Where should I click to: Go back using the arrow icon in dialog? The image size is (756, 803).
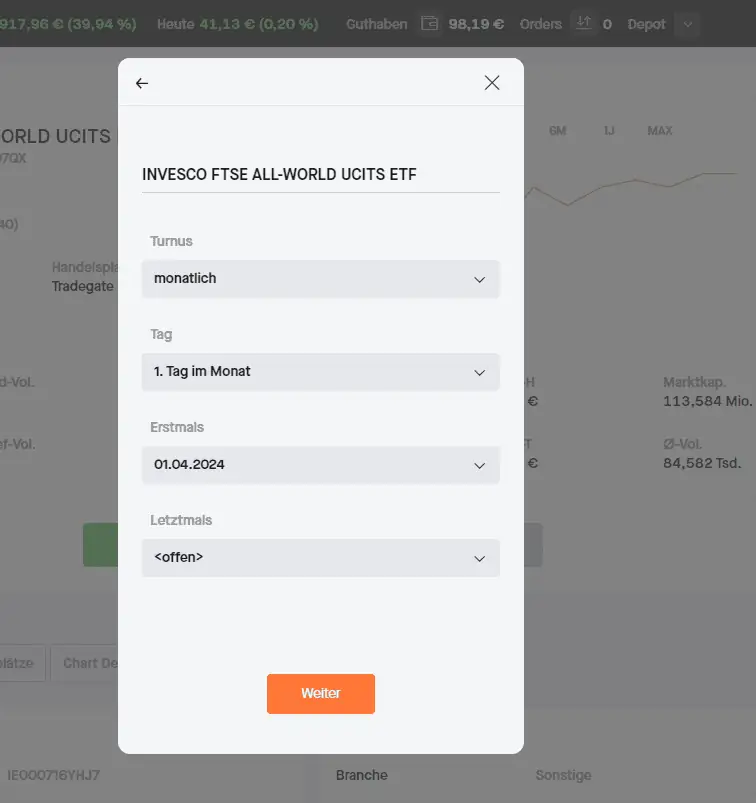pos(142,83)
